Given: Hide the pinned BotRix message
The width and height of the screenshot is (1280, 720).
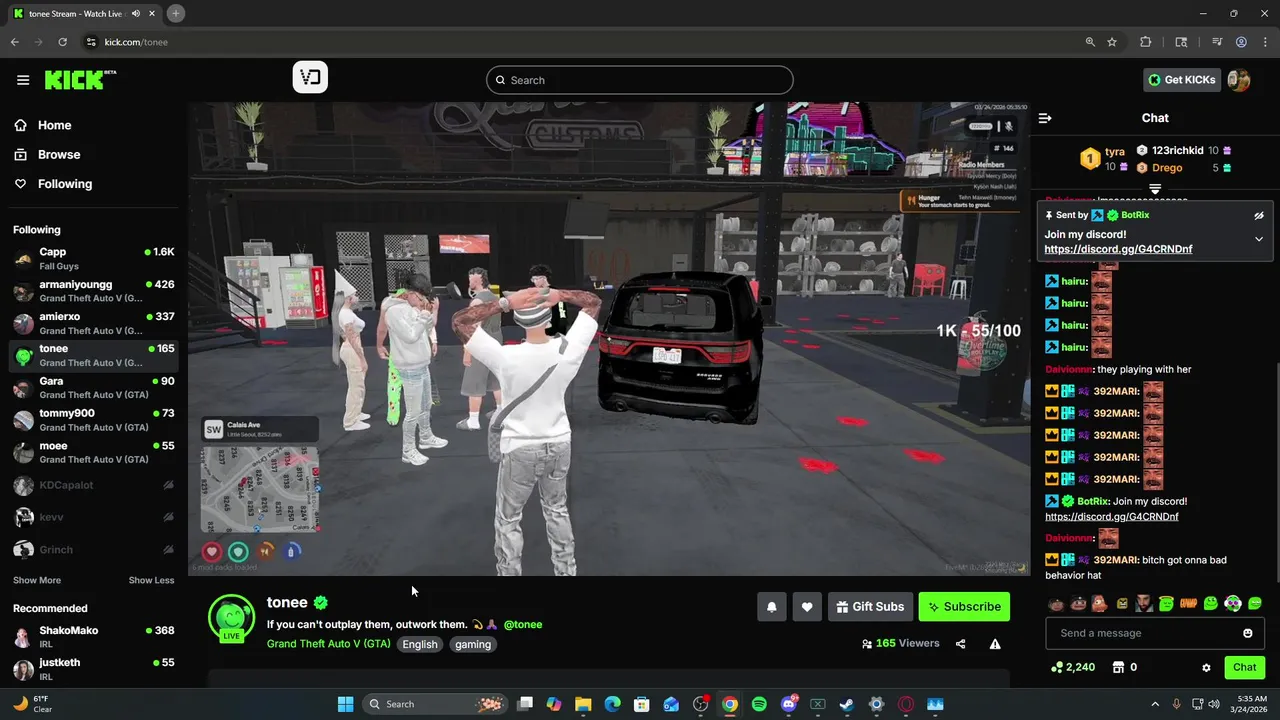Looking at the screenshot, I should [x=1259, y=215].
